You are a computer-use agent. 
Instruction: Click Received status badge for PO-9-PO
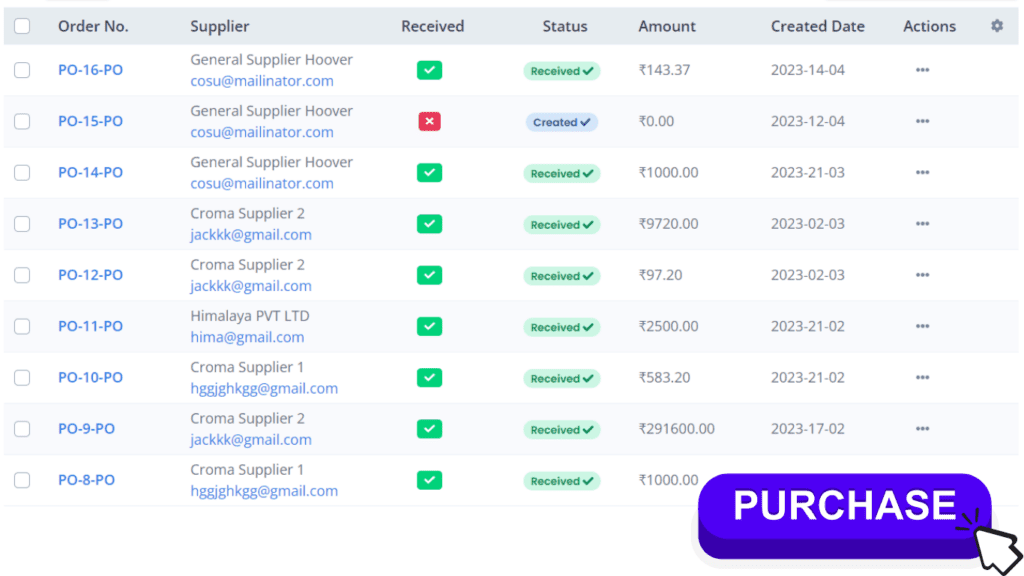pos(562,430)
